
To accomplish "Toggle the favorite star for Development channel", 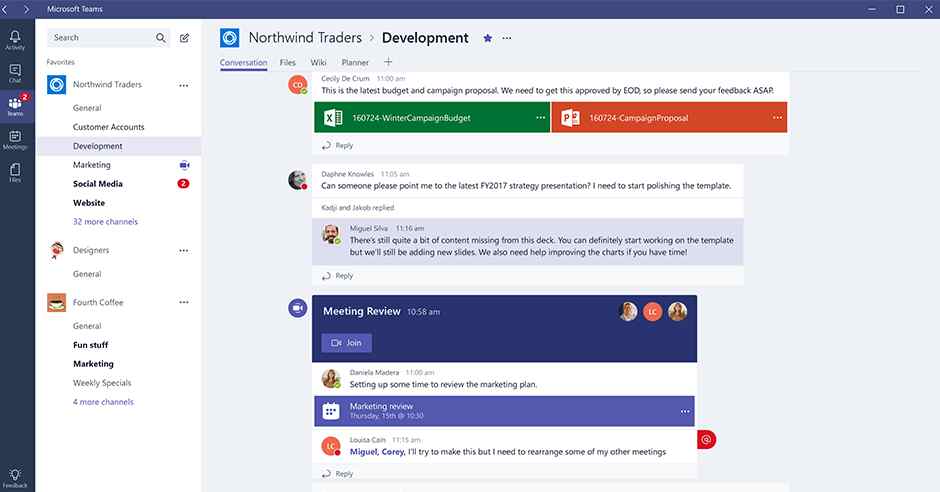I will pyautogui.click(x=488, y=38).
